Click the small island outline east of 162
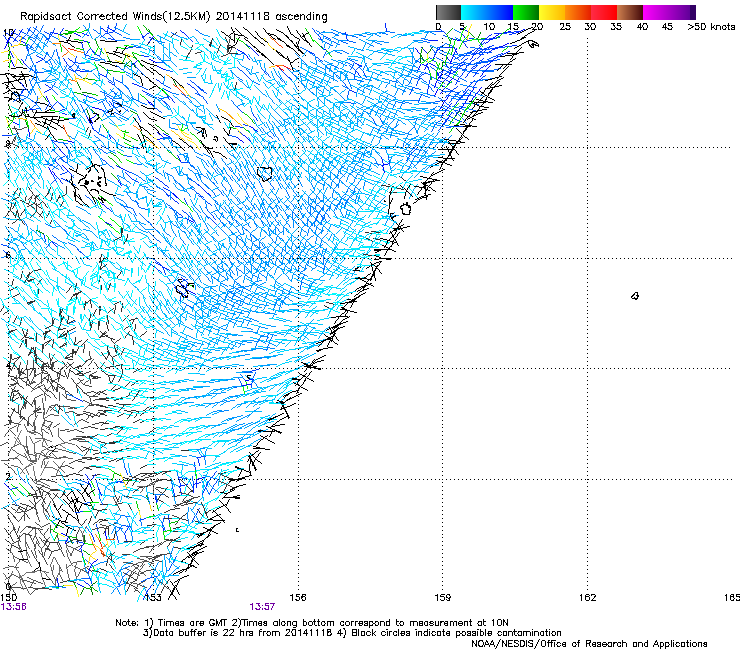This screenshot has height=650, width=740. point(635,296)
